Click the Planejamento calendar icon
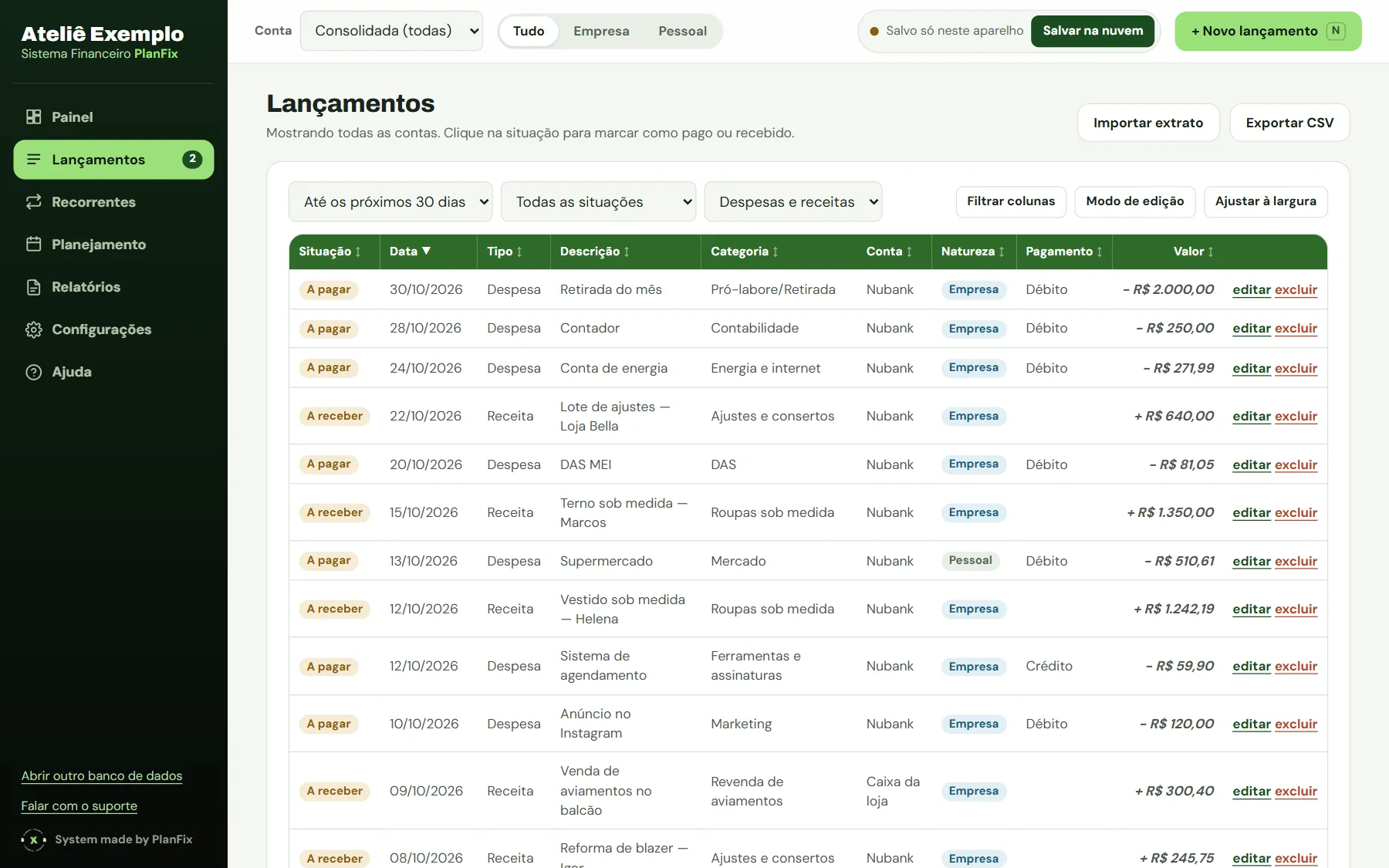This screenshot has height=868, width=1389. tap(33, 245)
